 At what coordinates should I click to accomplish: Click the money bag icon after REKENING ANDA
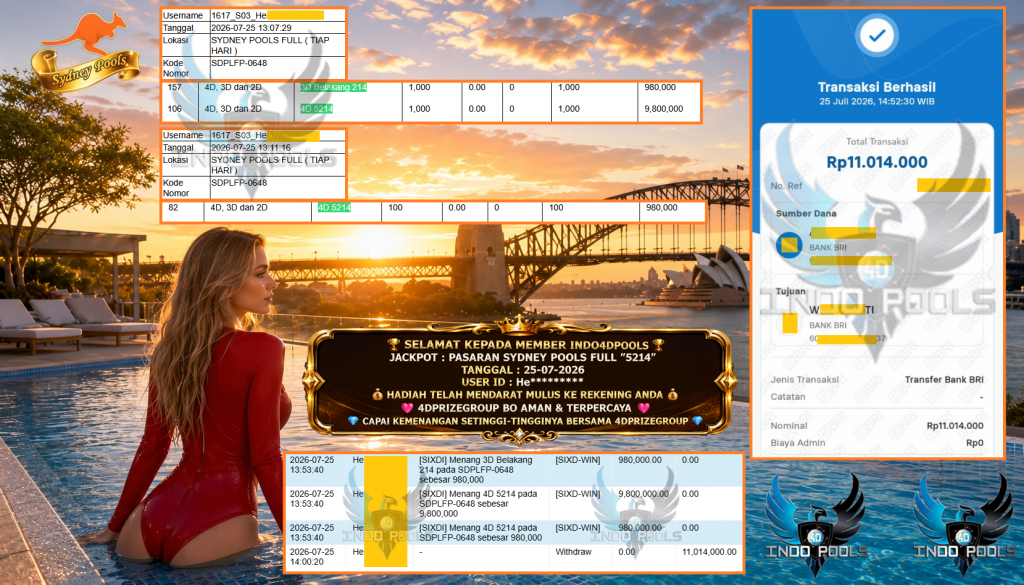[x=673, y=394]
